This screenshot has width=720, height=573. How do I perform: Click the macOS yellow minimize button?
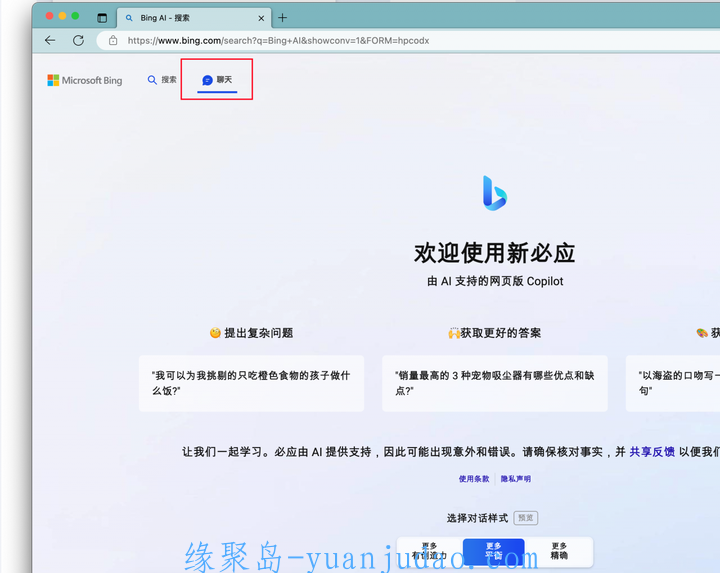(x=62, y=16)
